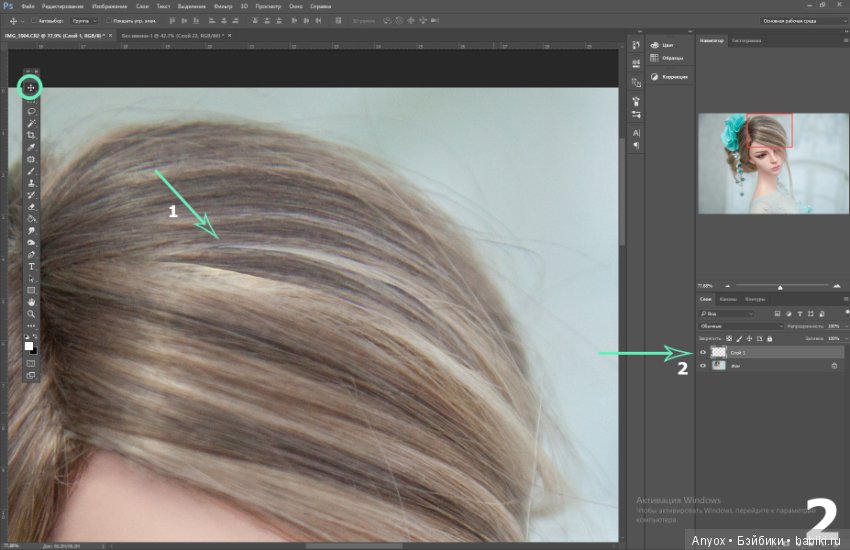
Task: Change screen mode from toolbox
Action: point(31,375)
